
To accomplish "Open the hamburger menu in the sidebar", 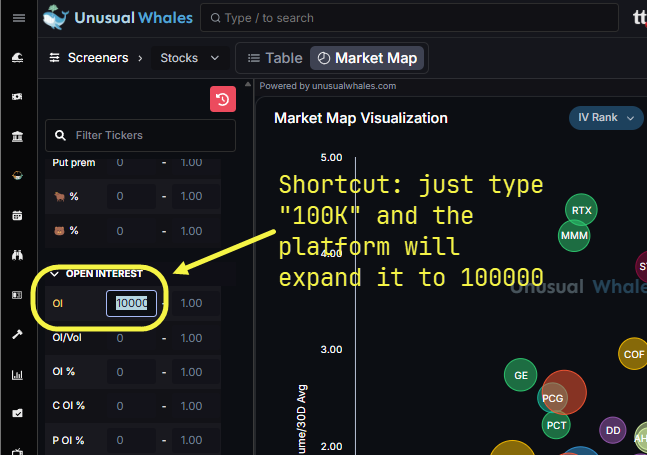I will (19, 18).
